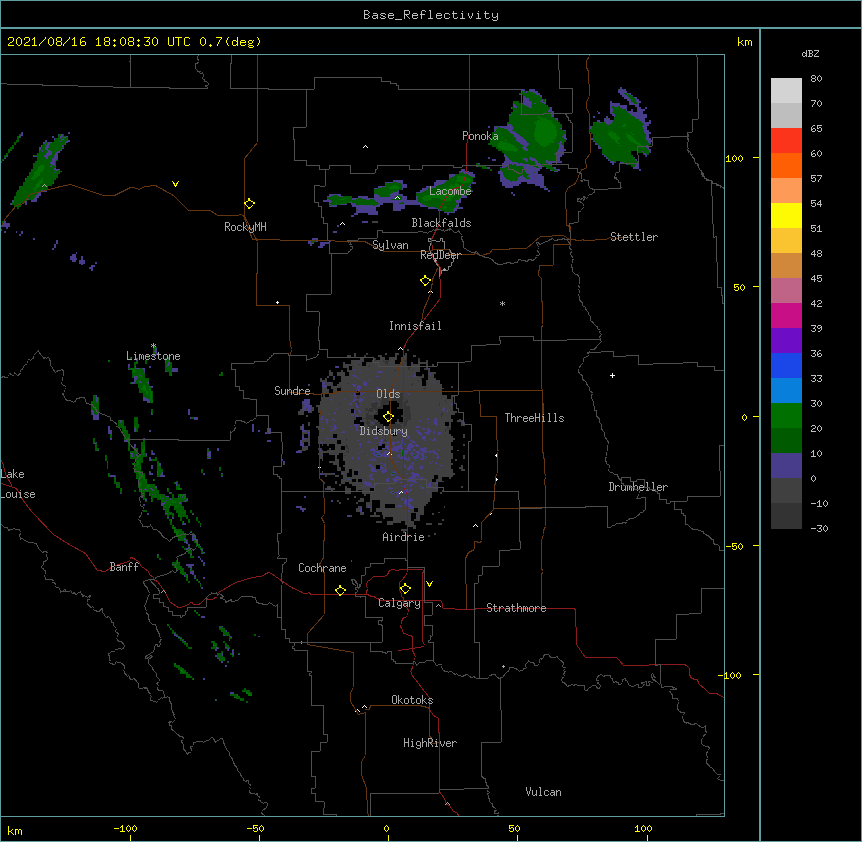The width and height of the screenshot is (862, 842).
Task: Click the yellow V marker northeast of Calgary
Action: pyautogui.click(x=429, y=584)
